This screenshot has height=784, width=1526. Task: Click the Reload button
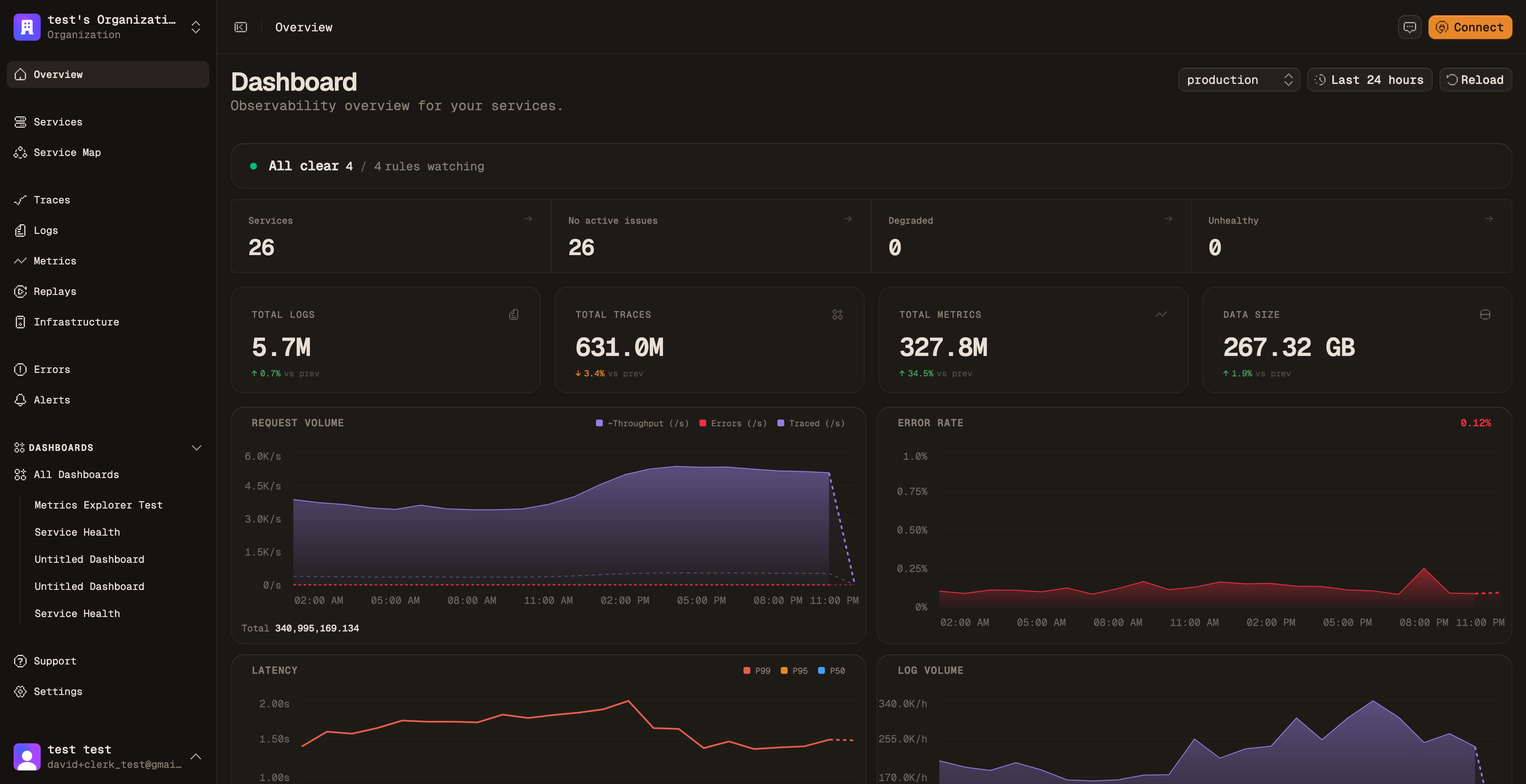tap(1475, 80)
